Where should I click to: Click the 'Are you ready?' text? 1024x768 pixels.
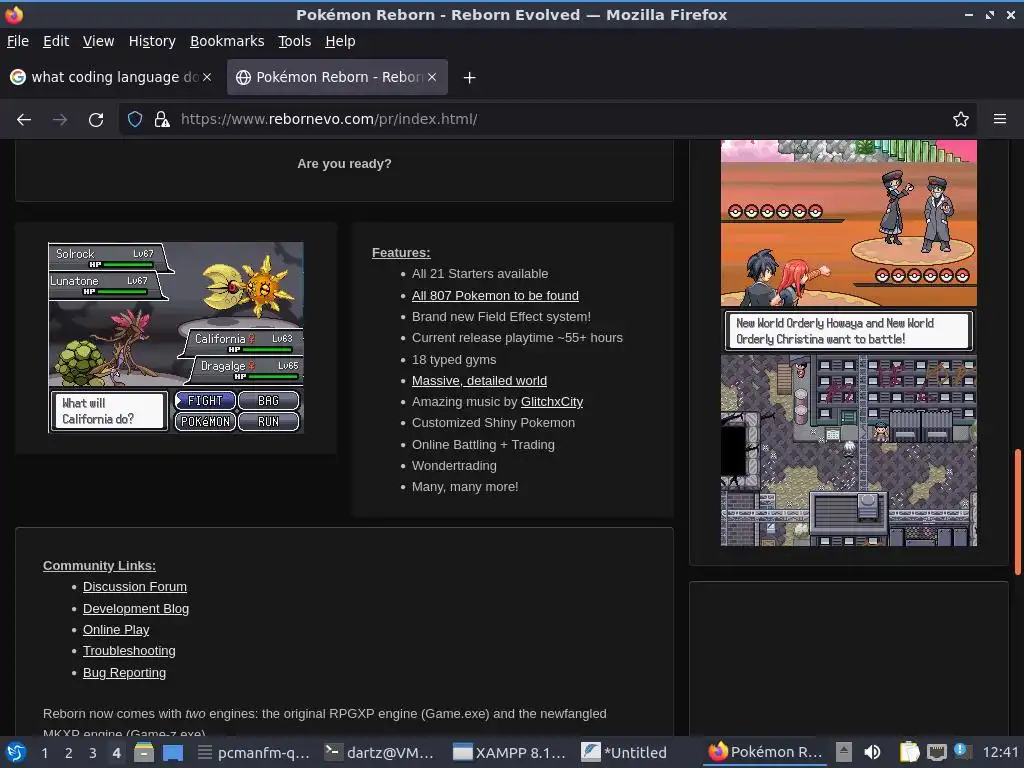[344, 164]
